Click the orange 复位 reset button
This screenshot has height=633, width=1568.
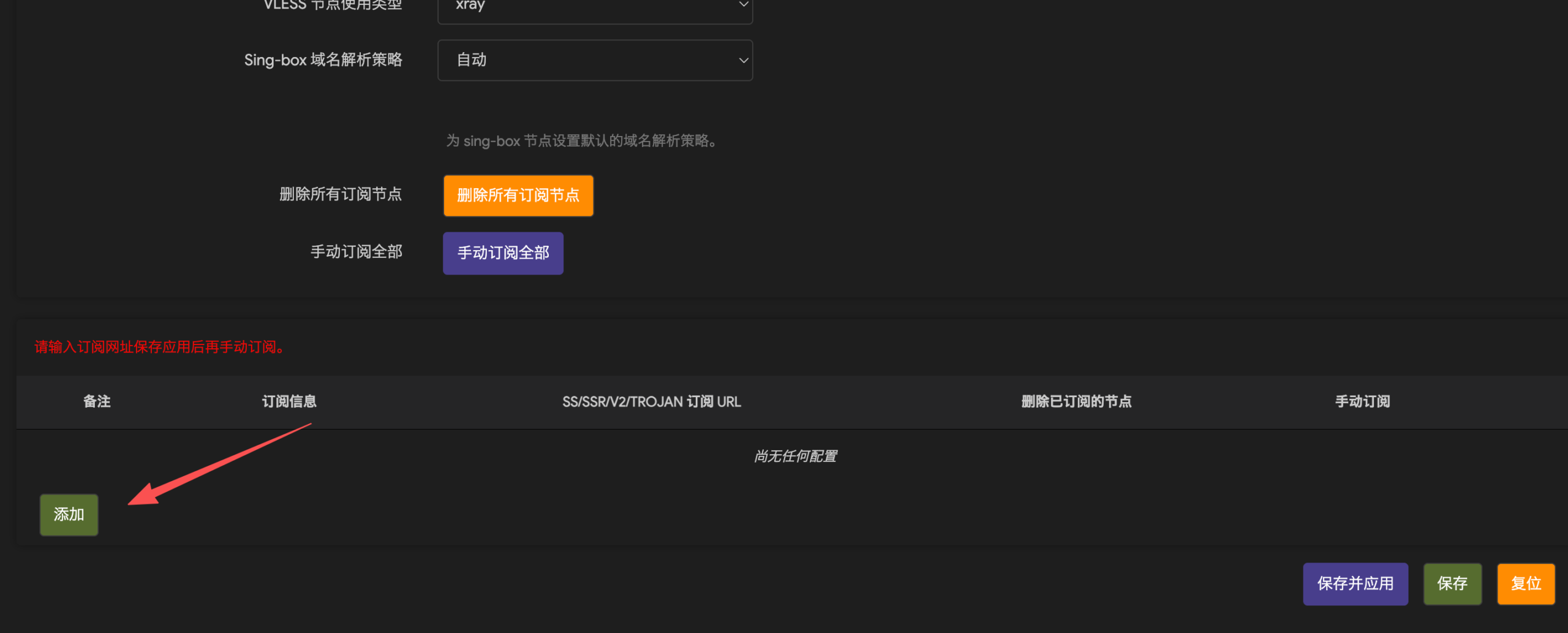[x=1526, y=583]
